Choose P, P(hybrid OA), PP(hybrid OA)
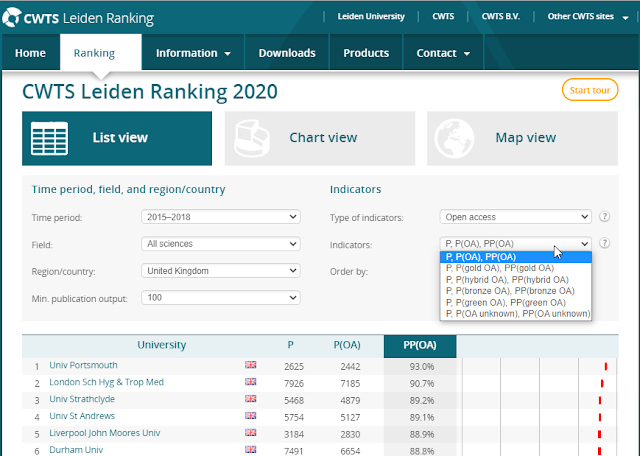Image resolution: width=640 pixels, height=456 pixels. [x=516, y=280]
